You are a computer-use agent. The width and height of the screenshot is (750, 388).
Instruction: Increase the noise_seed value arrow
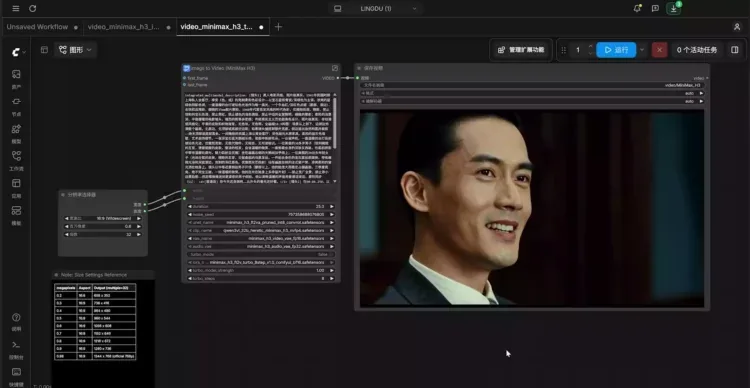point(332,214)
